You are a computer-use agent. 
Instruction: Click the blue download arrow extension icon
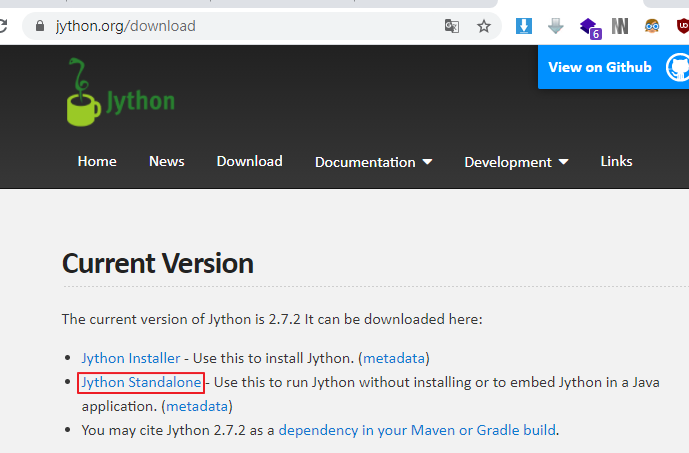point(524,26)
